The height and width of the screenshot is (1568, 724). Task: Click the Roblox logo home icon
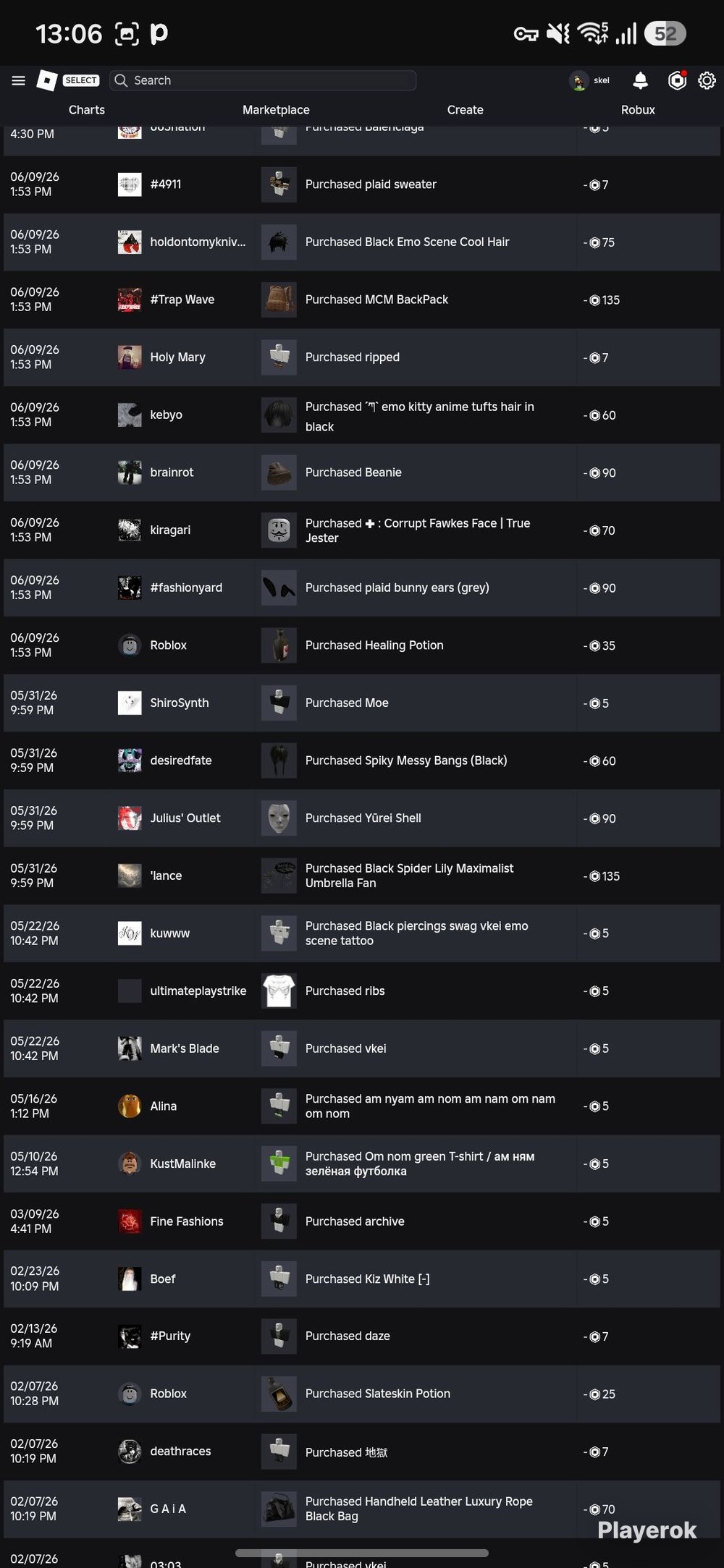coord(47,80)
